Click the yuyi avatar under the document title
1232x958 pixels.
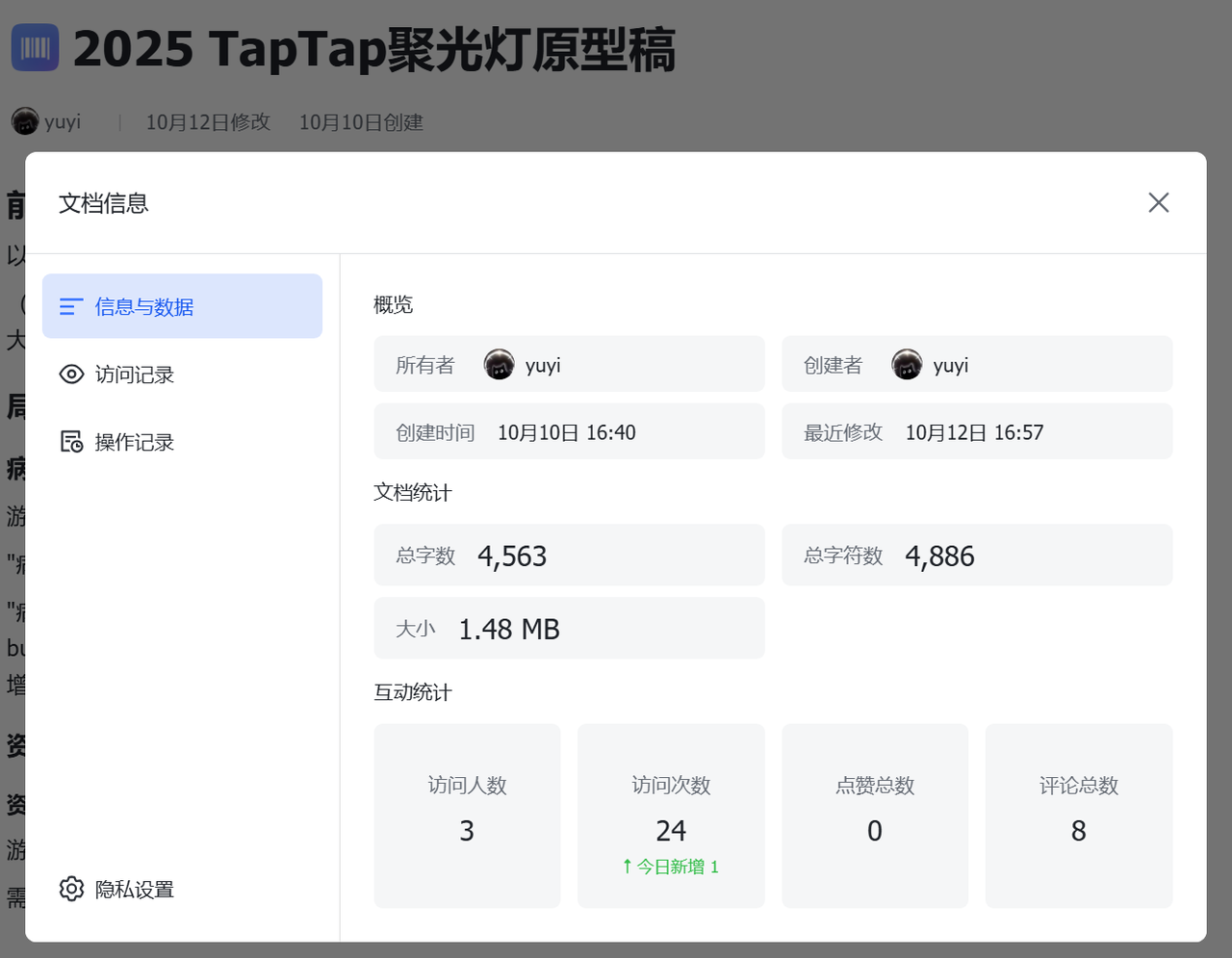tap(25, 121)
